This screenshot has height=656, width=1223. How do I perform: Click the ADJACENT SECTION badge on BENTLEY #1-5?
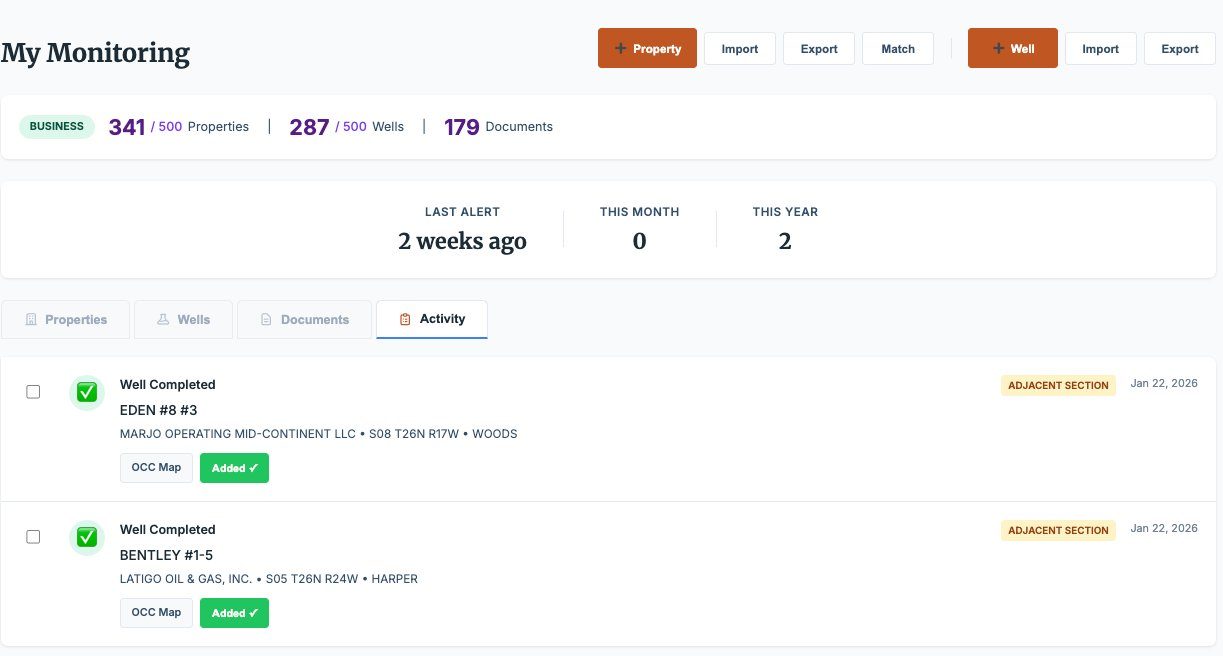click(x=1058, y=530)
